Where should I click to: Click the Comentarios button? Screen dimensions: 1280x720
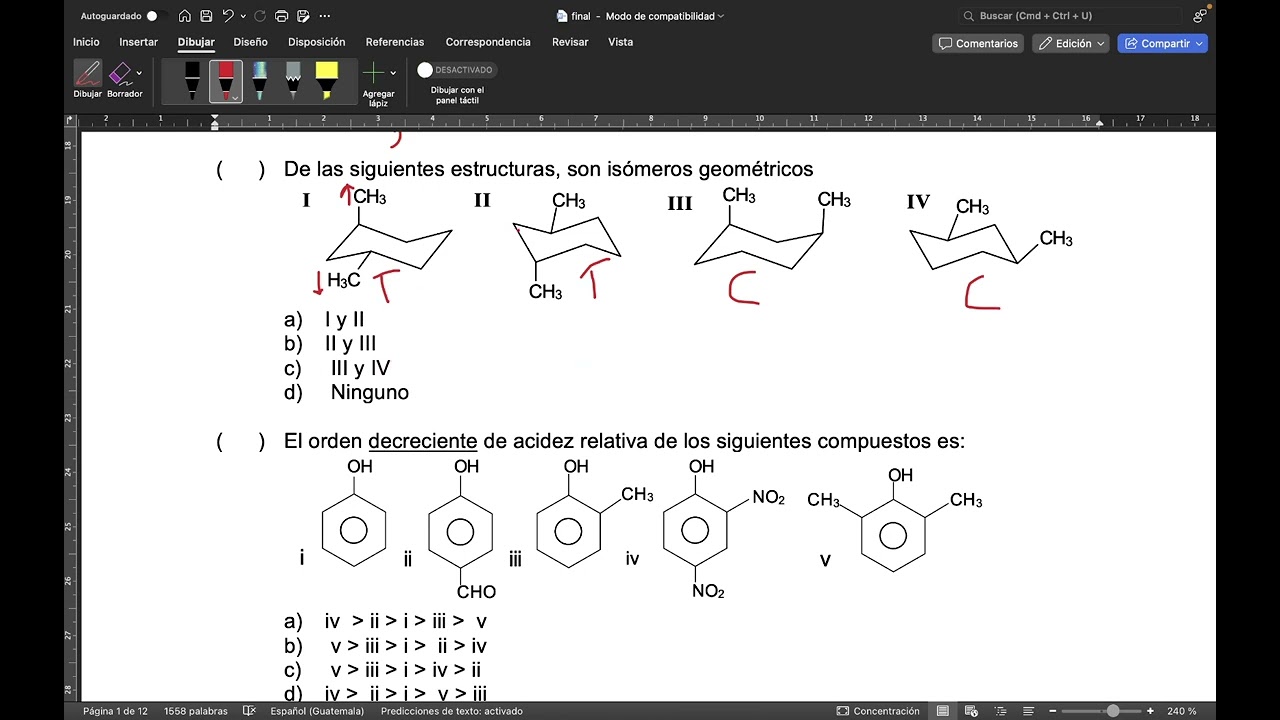coord(979,43)
